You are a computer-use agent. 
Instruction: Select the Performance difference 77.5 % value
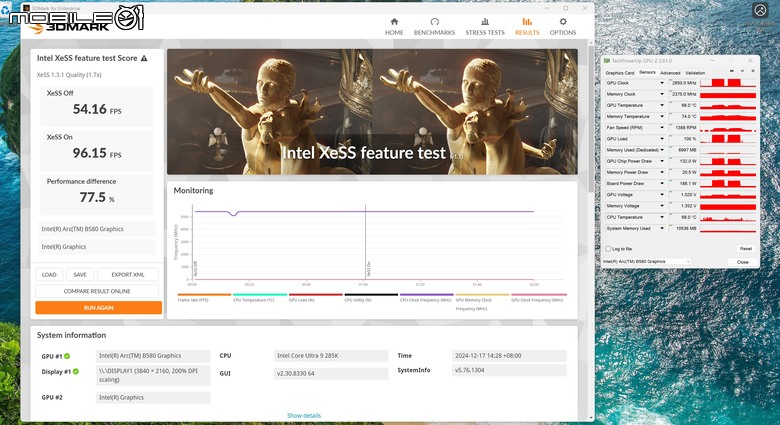click(x=97, y=198)
